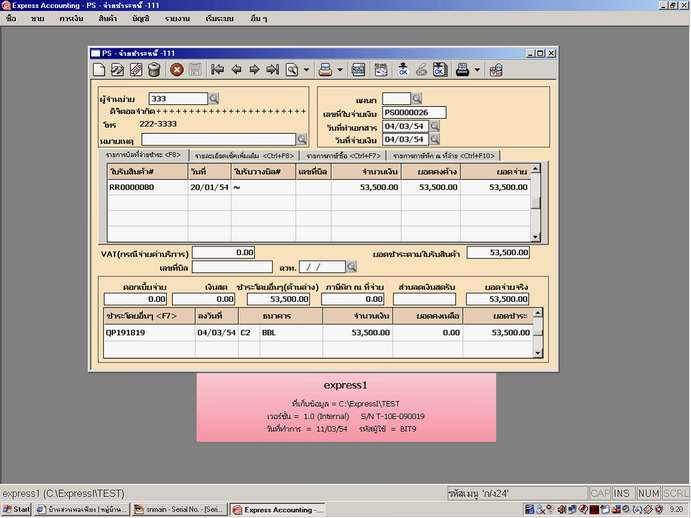Open the calendar lookup beside วันที่จ่ายเงิน
691x518 pixels.
click(435, 140)
